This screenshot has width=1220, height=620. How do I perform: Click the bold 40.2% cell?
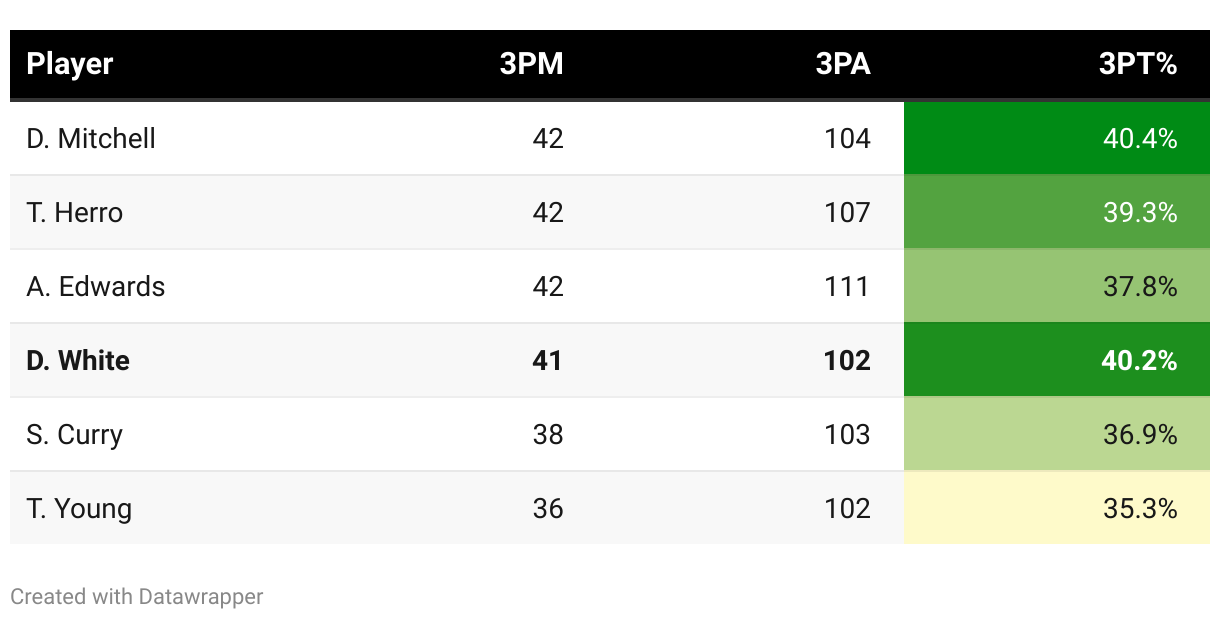click(x=1056, y=360)
